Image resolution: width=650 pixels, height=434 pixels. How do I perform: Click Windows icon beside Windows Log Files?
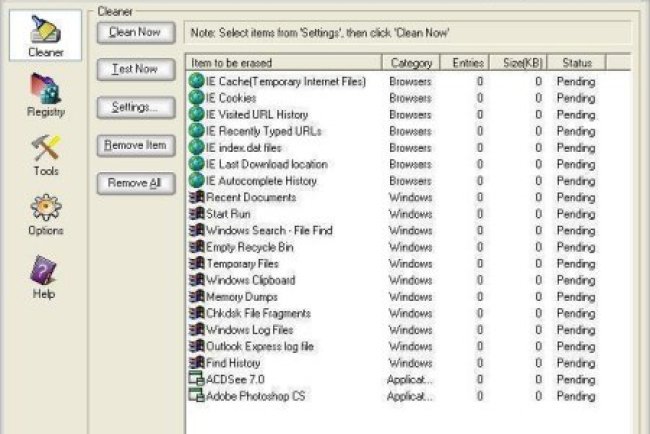(196, 330)
